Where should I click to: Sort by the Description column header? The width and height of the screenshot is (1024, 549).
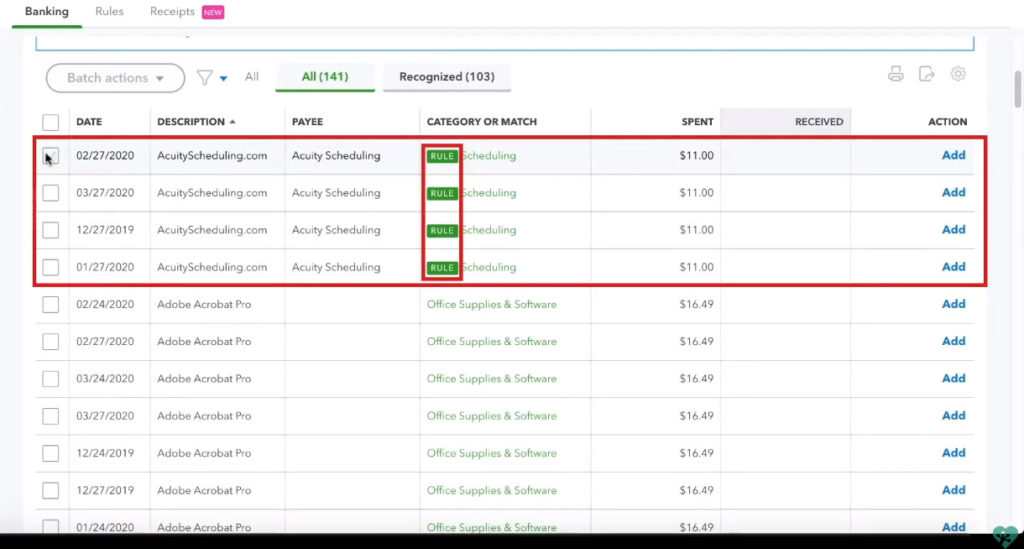click(x=191, y=122)
